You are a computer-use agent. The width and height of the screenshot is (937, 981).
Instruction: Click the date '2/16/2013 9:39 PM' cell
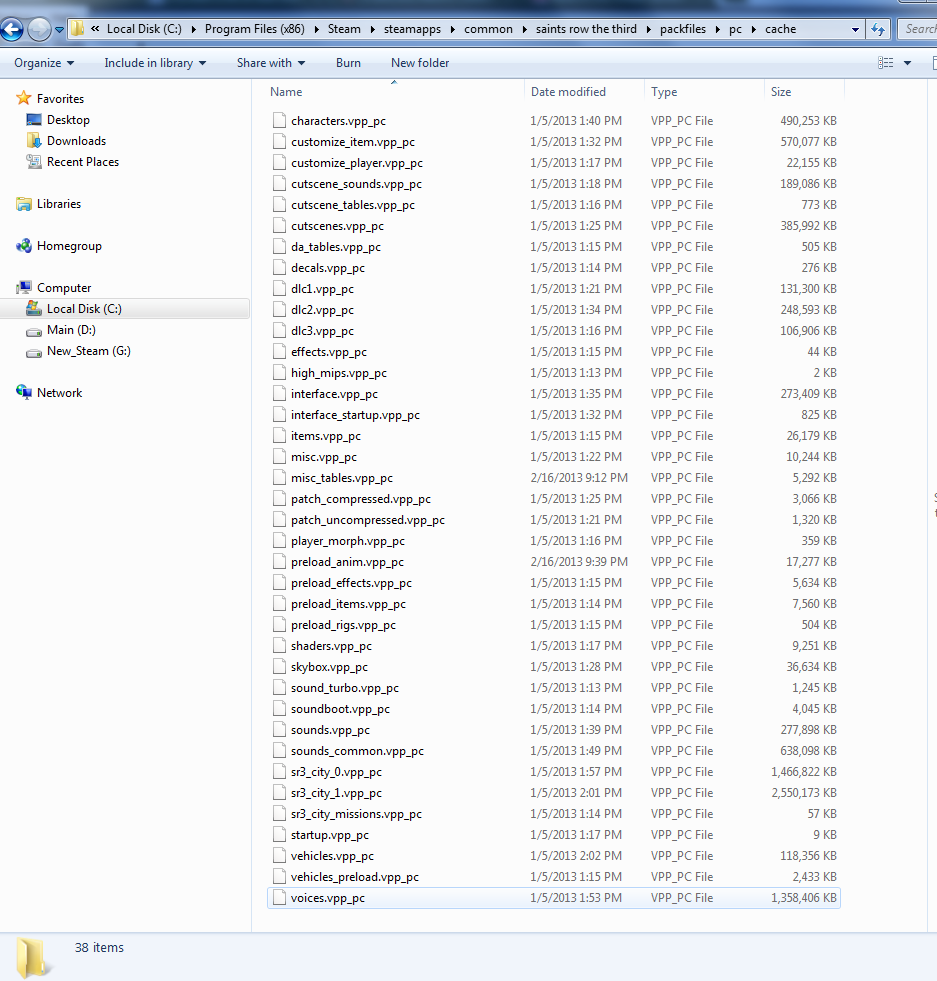click(x=579, y=562)
